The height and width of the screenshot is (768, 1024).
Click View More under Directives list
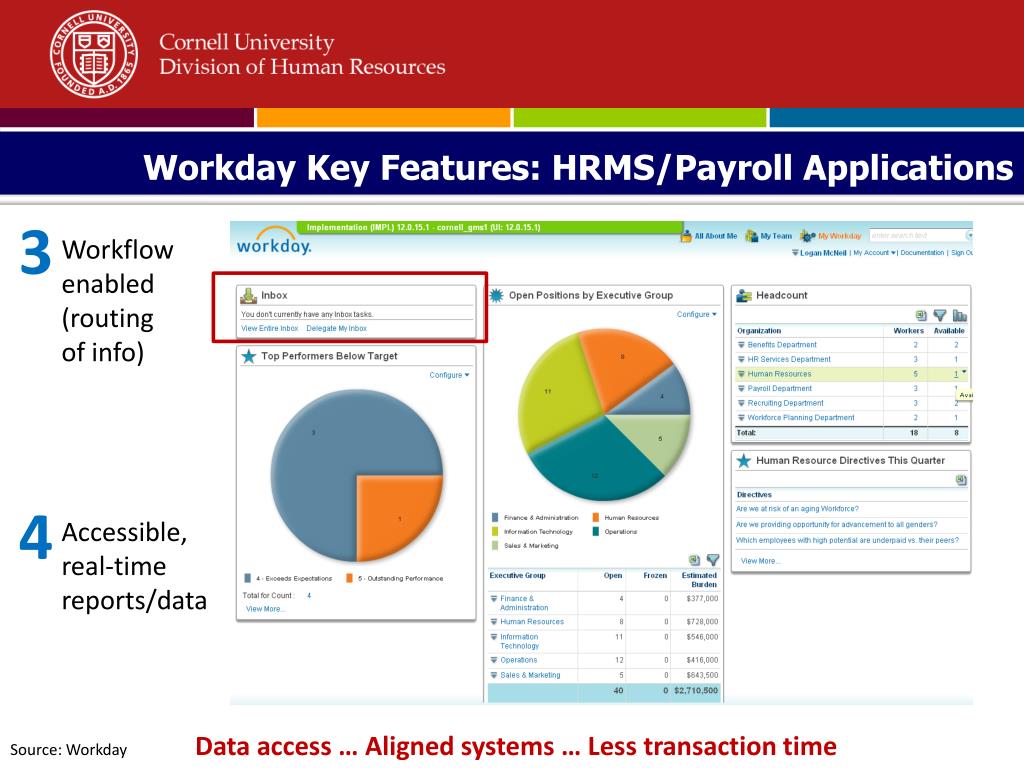(x=760, y=560)
